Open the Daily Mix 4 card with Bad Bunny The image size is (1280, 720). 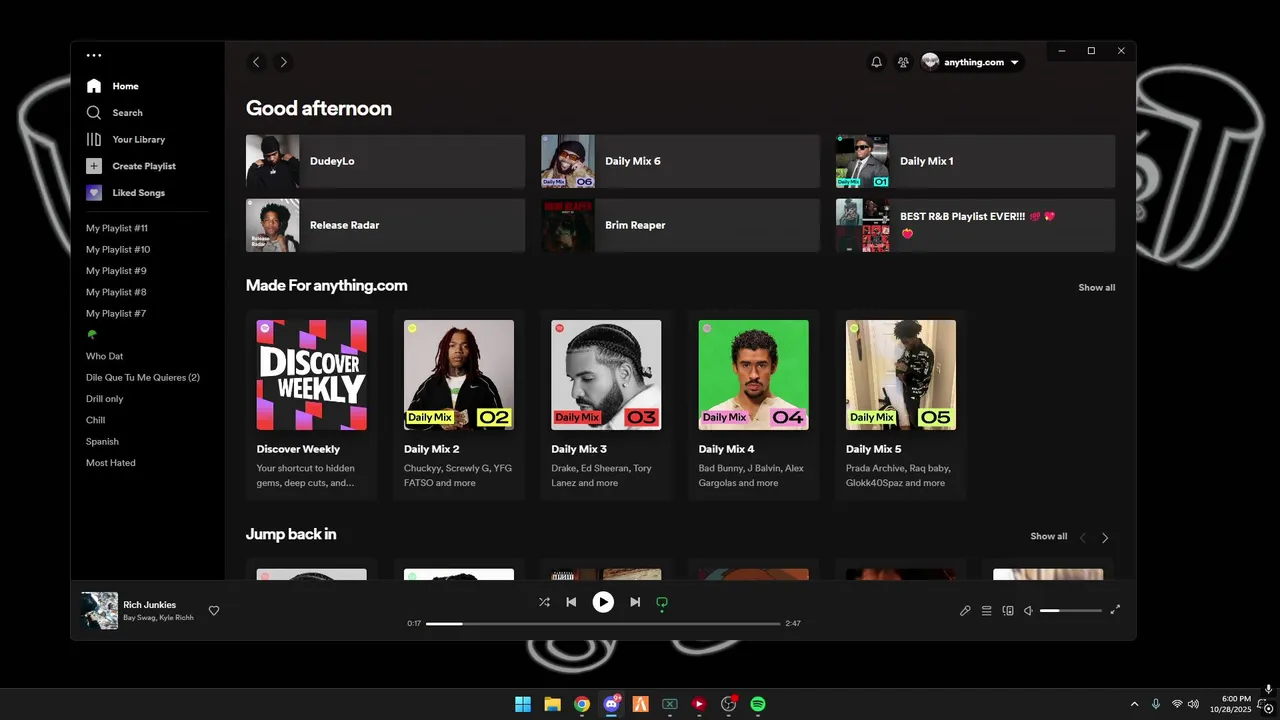tap(753, 405)
